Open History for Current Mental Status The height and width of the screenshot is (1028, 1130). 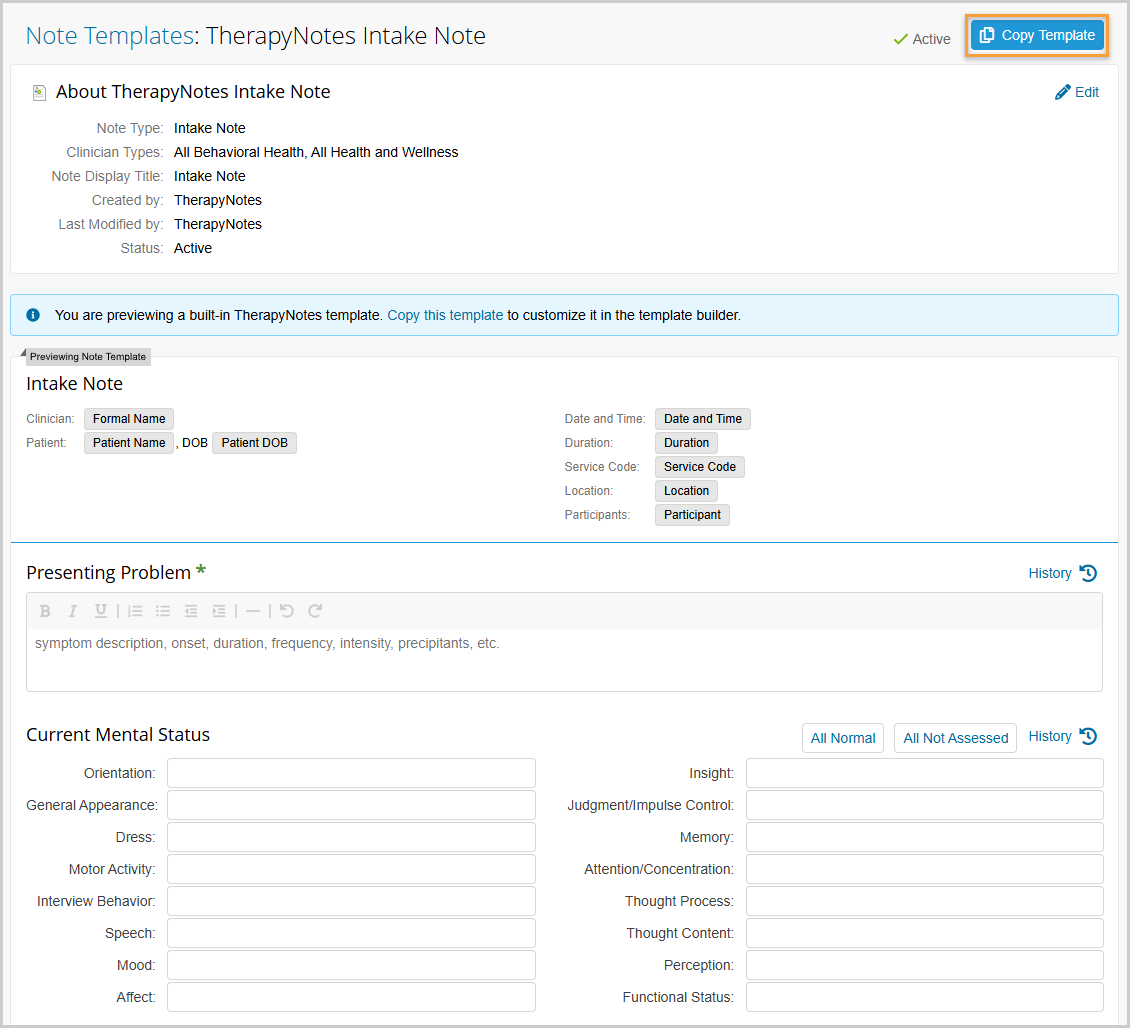1062,736
